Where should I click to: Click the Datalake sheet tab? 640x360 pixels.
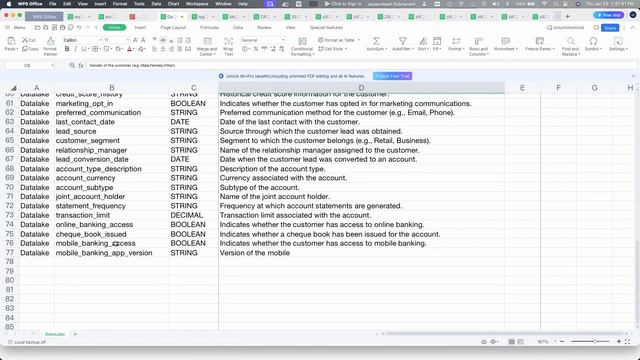[x=55, y=334]
